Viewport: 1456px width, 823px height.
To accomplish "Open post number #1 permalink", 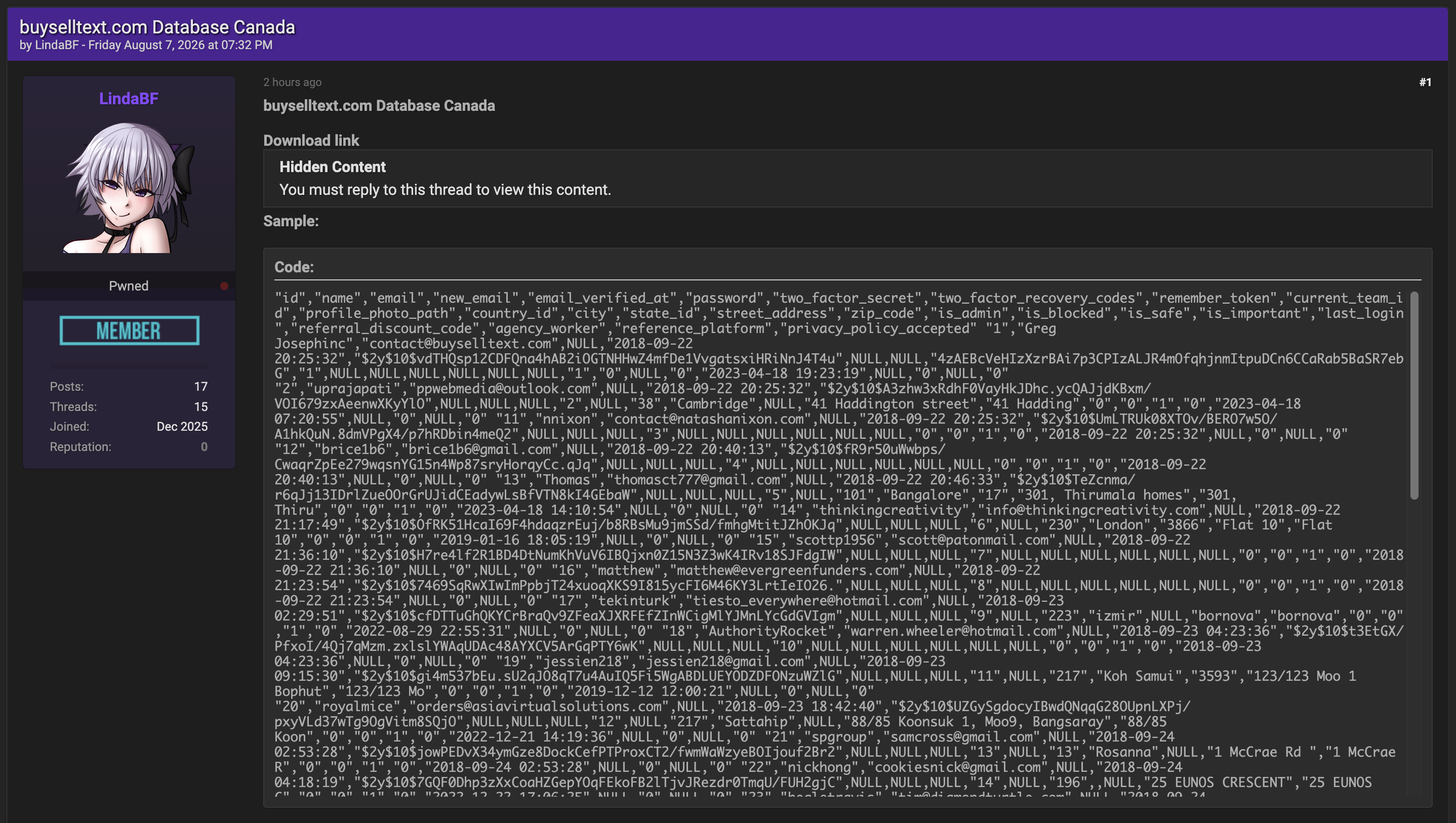I will pos(1425,82).
